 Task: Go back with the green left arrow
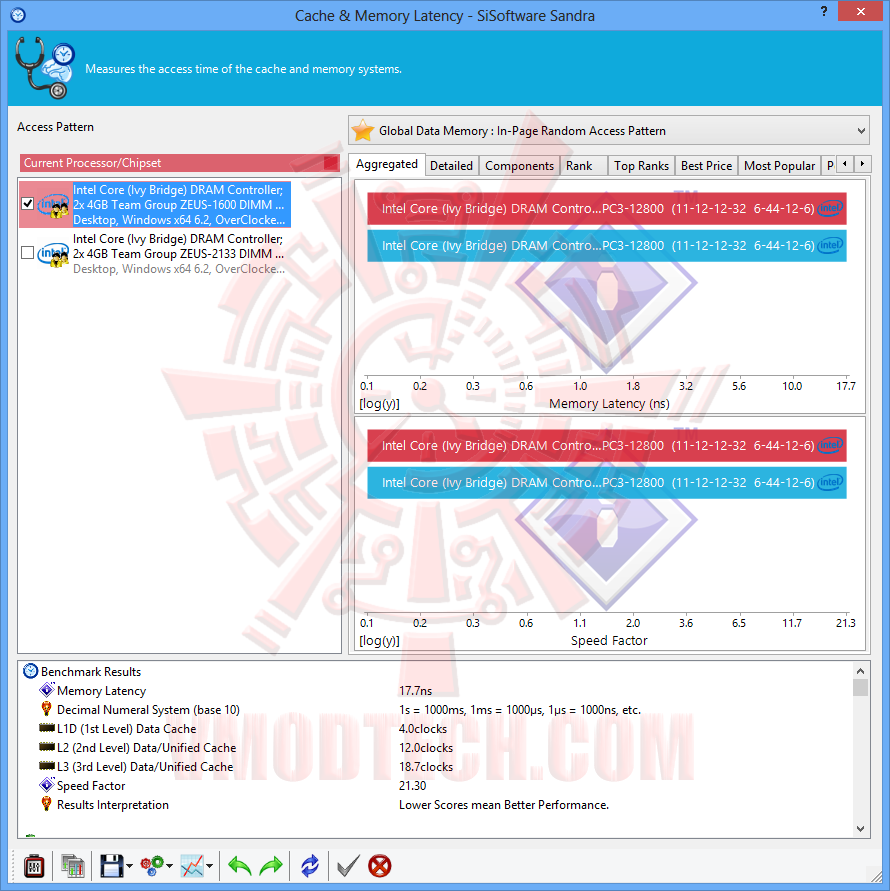click(240, 867)
